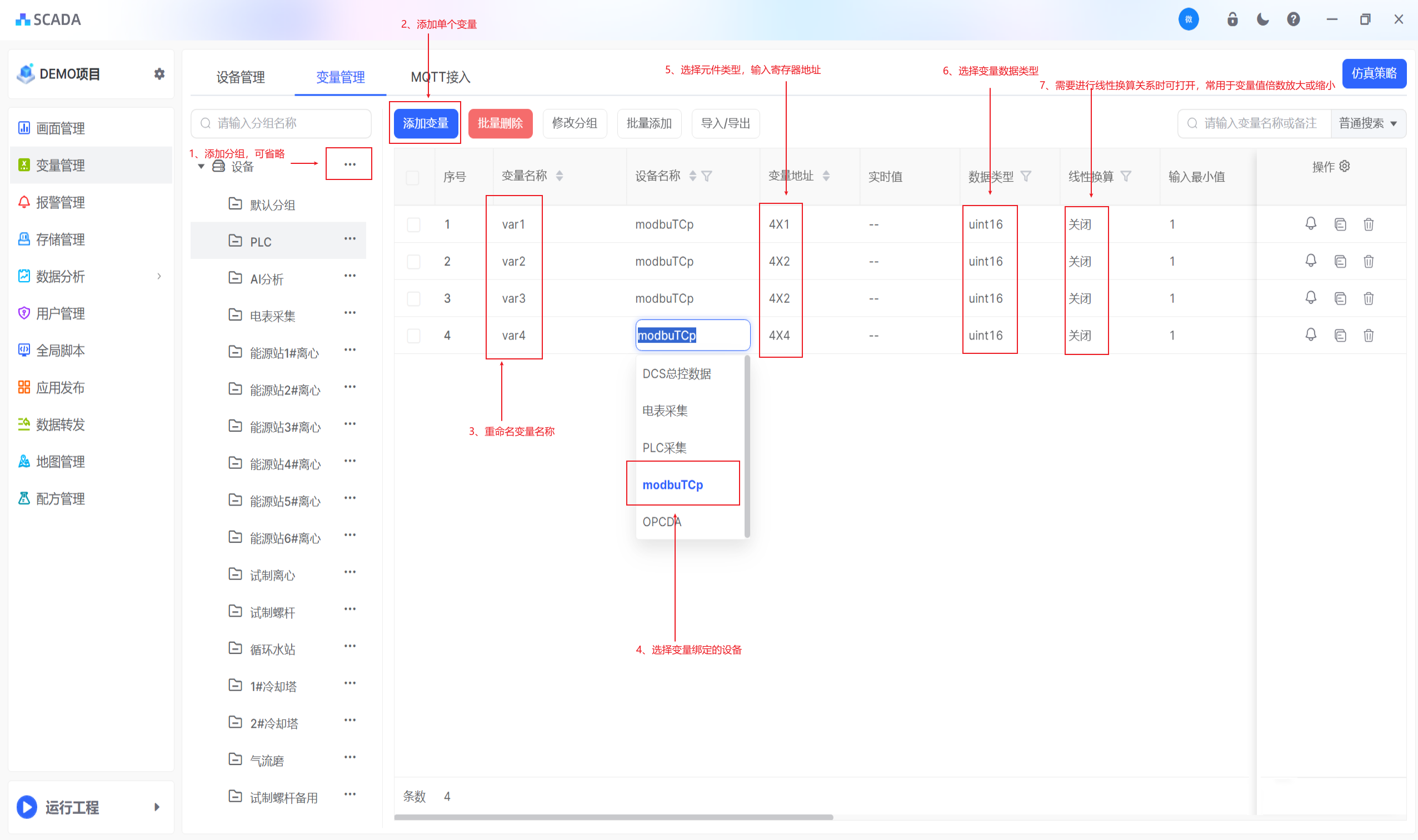
Task: Switch to the 设备管理 tab
Action: click(x=240, y=77)
